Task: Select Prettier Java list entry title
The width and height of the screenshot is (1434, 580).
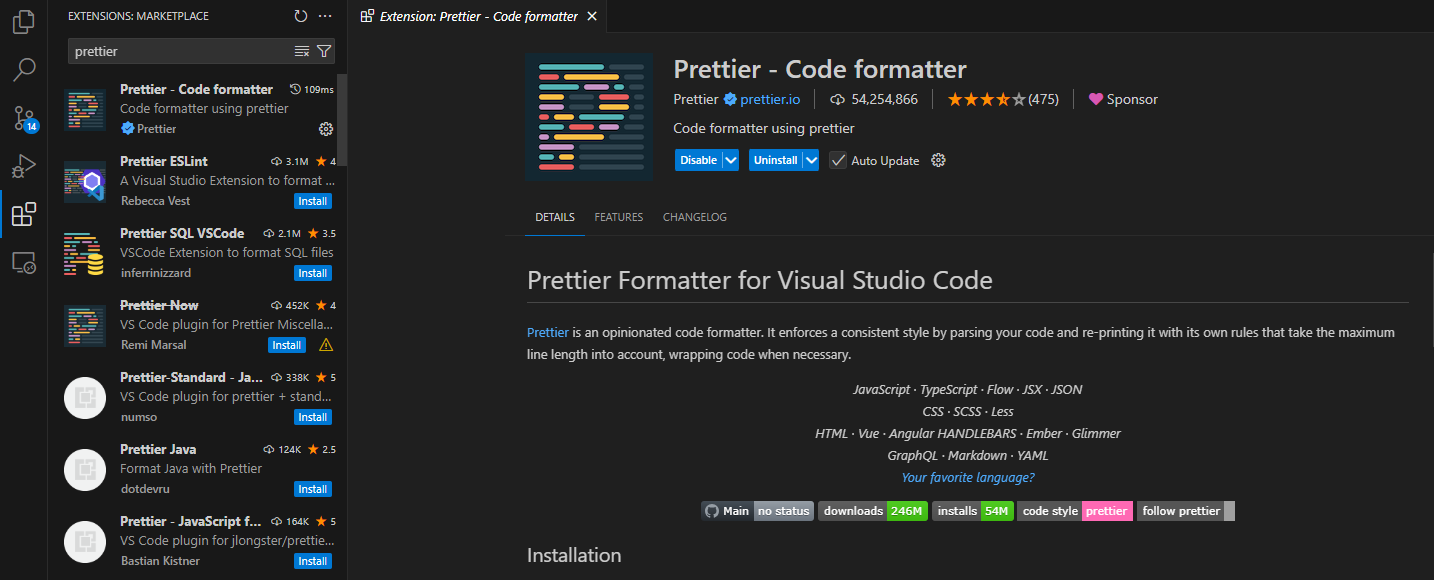Action: 158,449
